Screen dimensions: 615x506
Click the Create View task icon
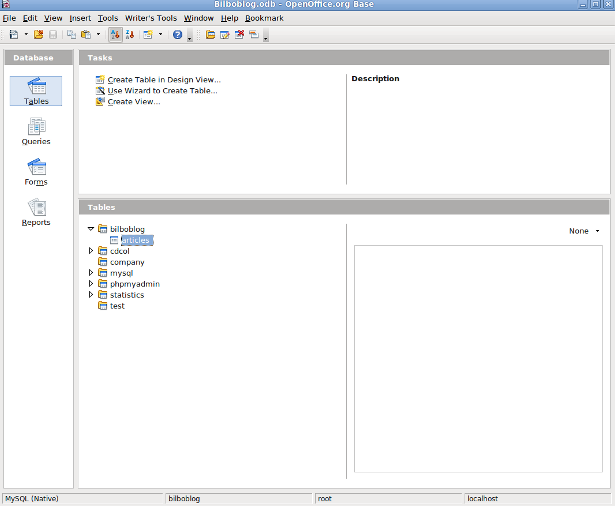click(x=100, y=102)
